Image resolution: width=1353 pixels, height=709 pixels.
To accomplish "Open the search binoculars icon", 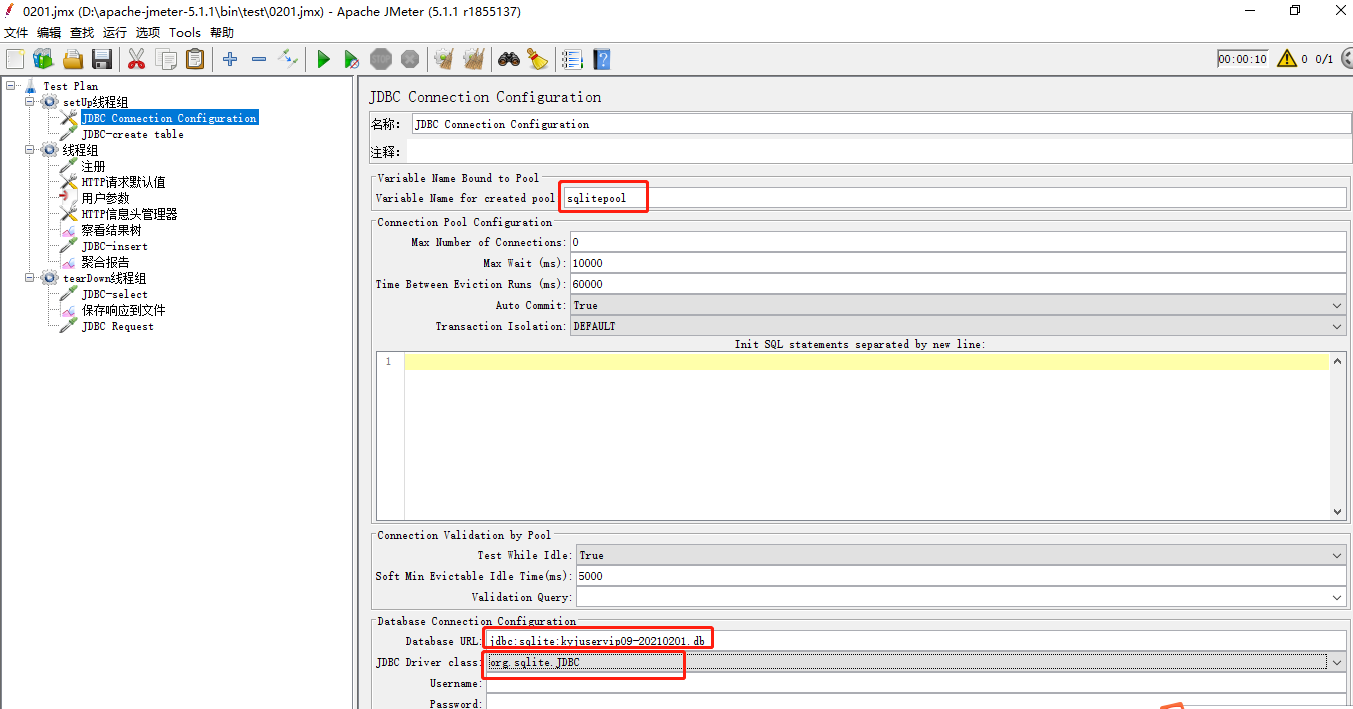I will pyautogui.click(x=508, y=58).
